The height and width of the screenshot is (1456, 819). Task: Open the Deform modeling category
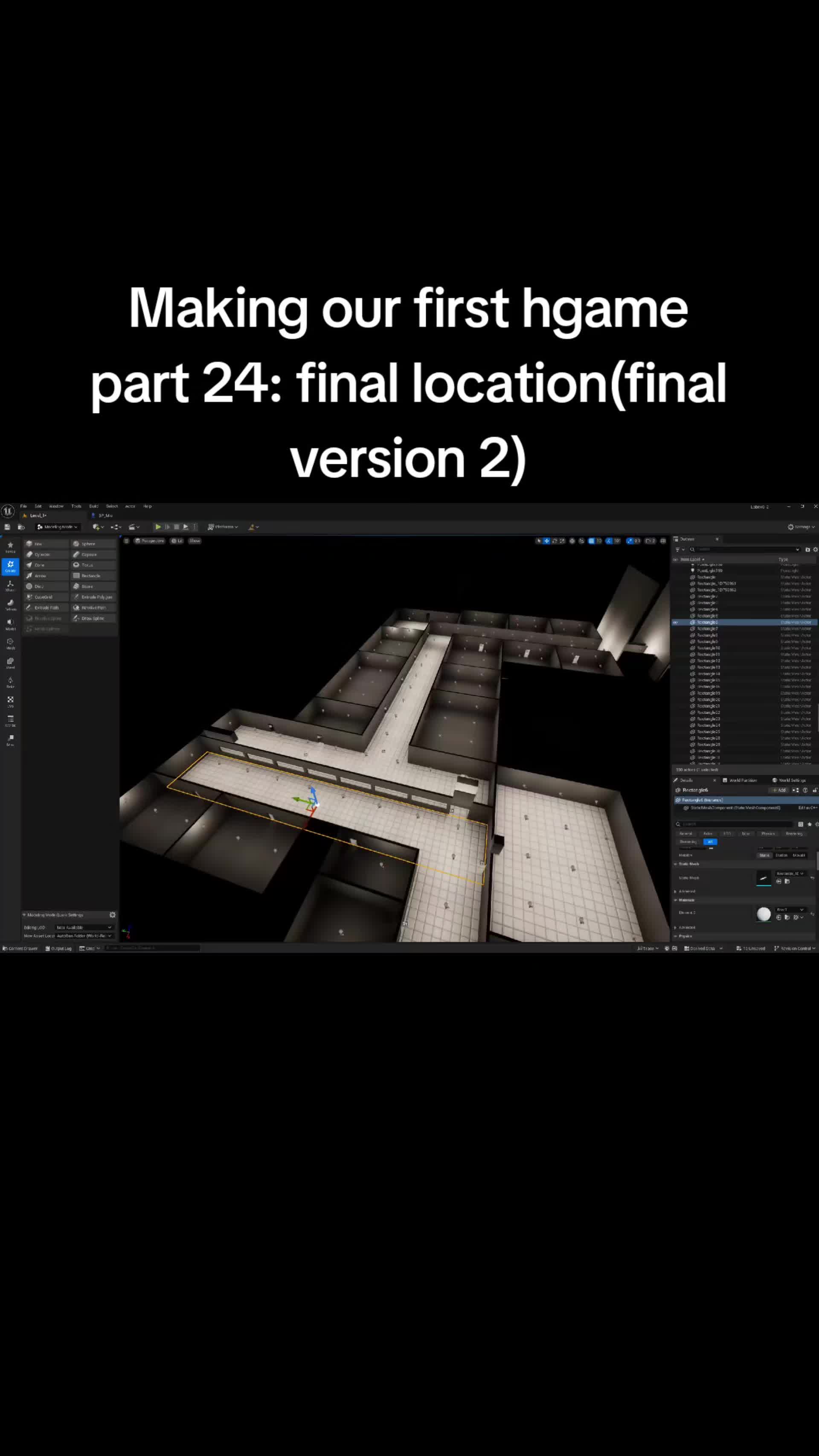[10, 605]
